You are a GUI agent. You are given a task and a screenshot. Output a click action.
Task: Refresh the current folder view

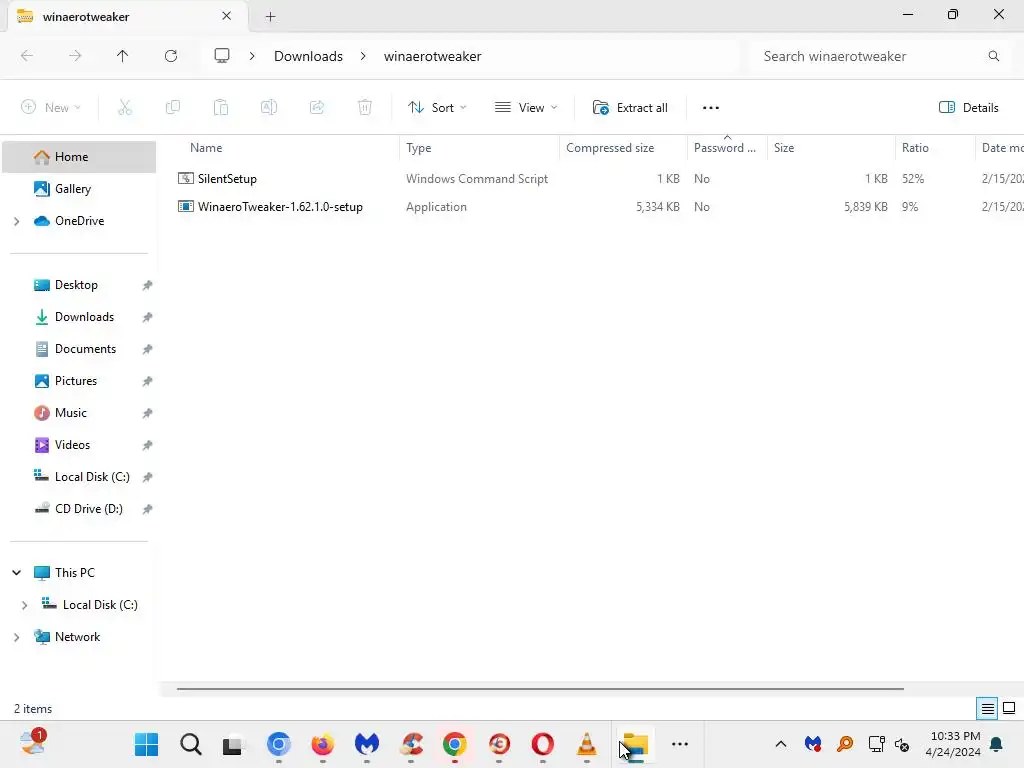pyautogui.click(x=171, y=56)
